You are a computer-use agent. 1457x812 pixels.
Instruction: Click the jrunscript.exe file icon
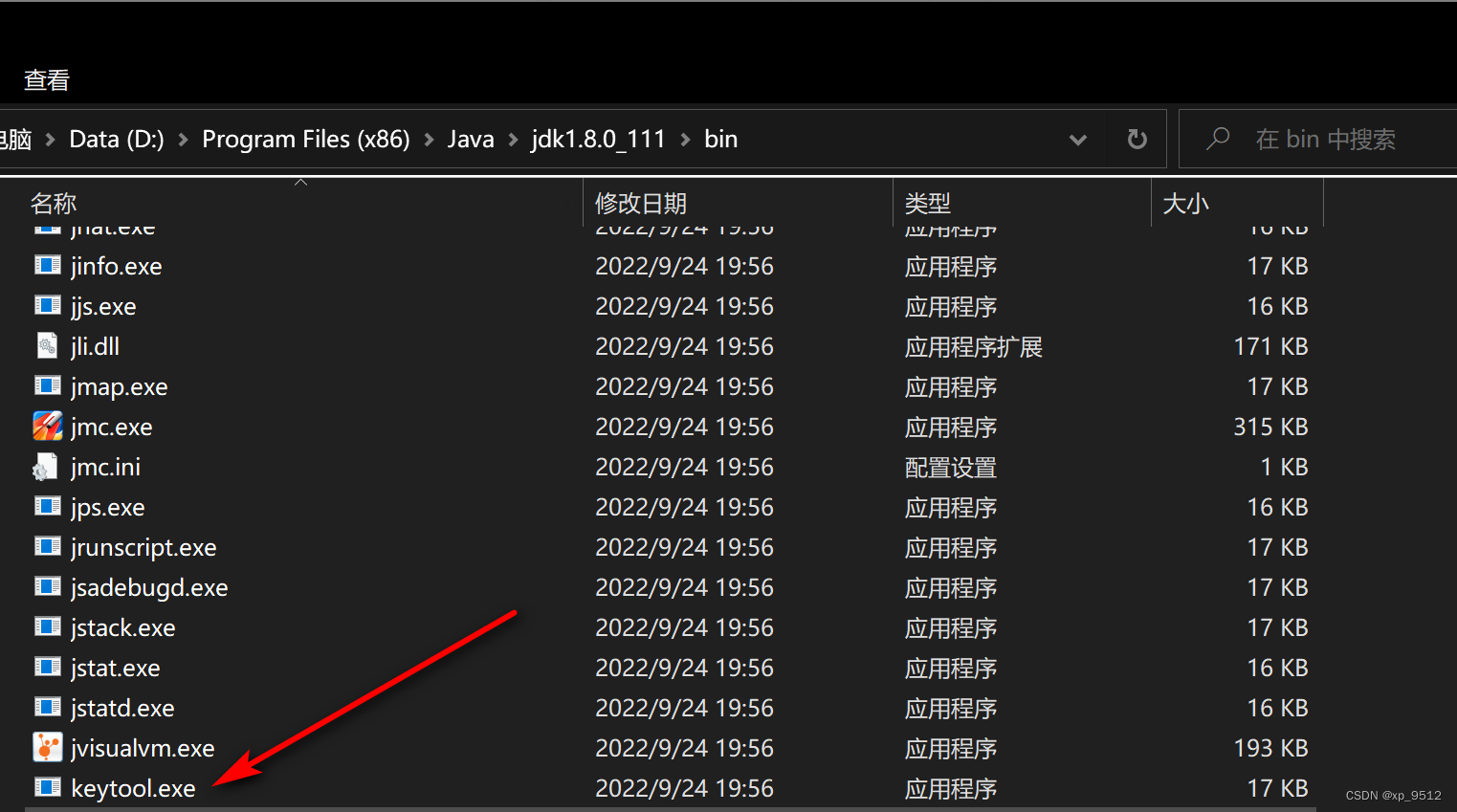click(x=48, y=546)
